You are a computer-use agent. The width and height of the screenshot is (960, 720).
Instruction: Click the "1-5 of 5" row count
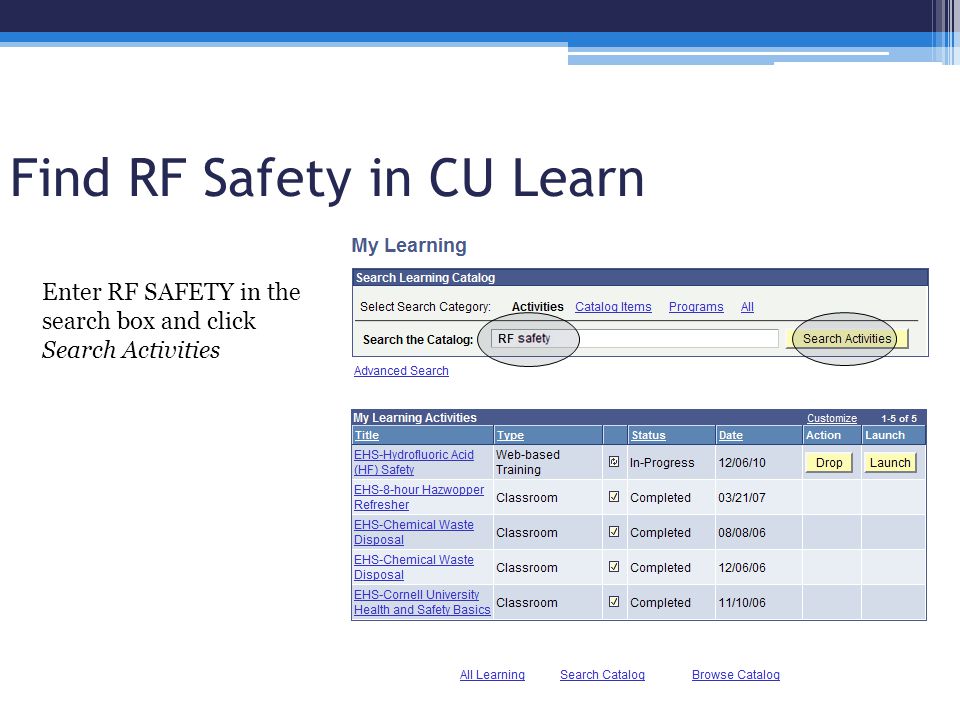click(x=899, y=419)
